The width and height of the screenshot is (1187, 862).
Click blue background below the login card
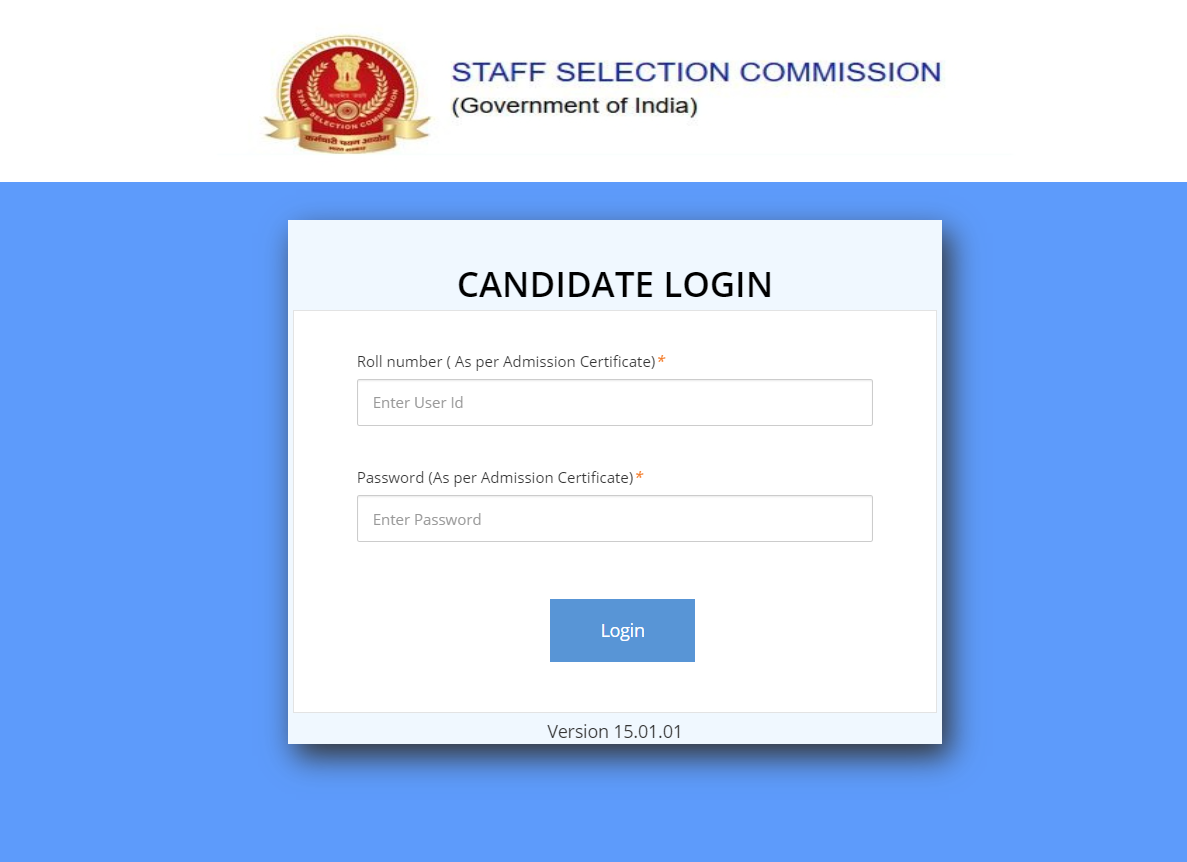coord(614,810)
